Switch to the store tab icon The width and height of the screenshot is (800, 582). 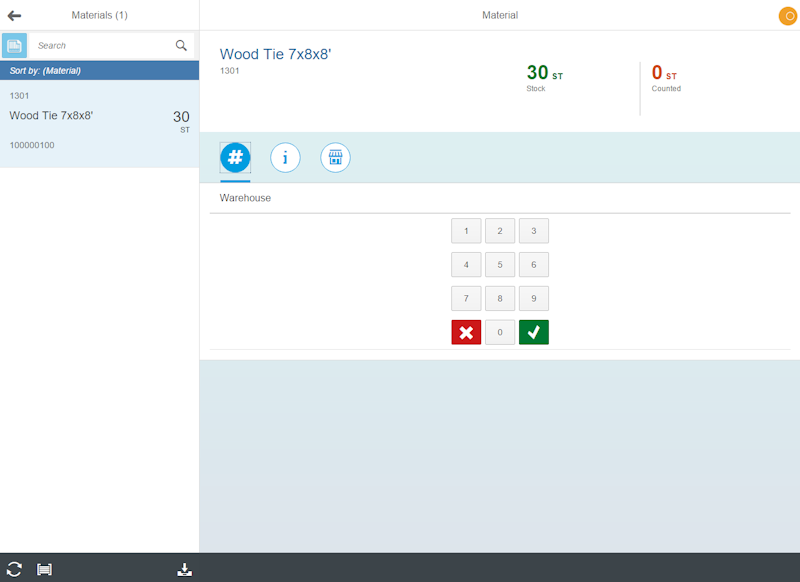tap(335, 157)
